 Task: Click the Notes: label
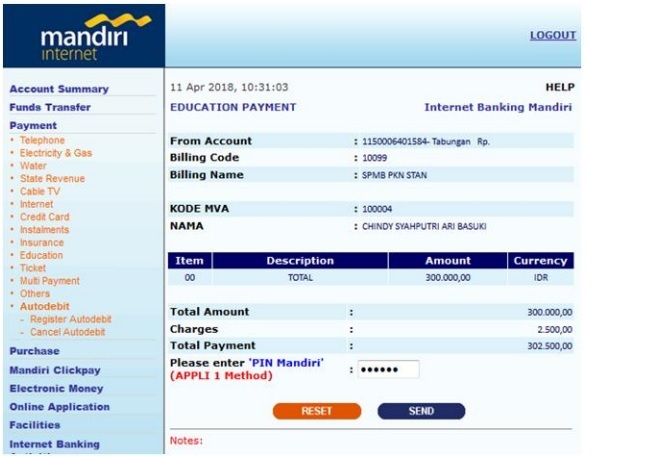186,441
